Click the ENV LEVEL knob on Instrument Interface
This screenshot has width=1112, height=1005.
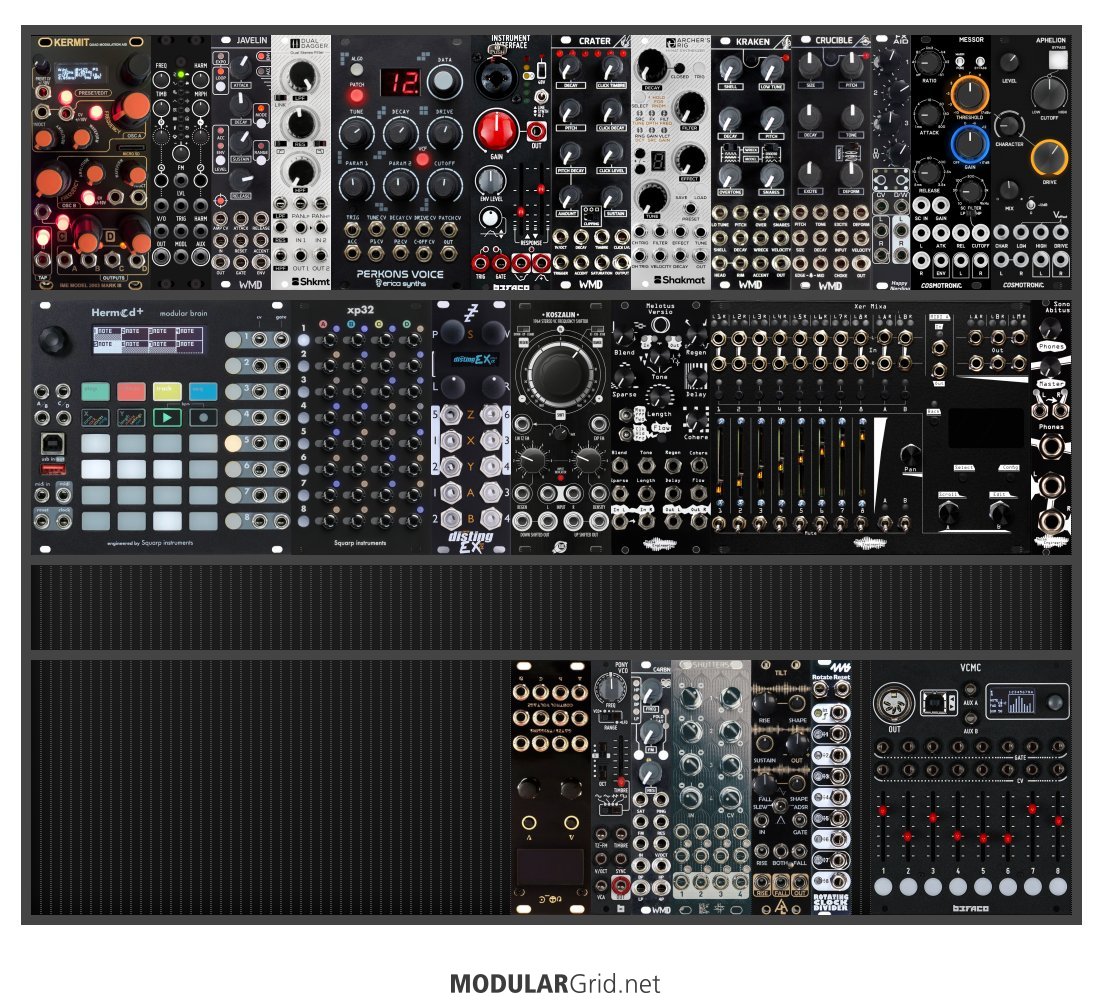coord(490,181)
